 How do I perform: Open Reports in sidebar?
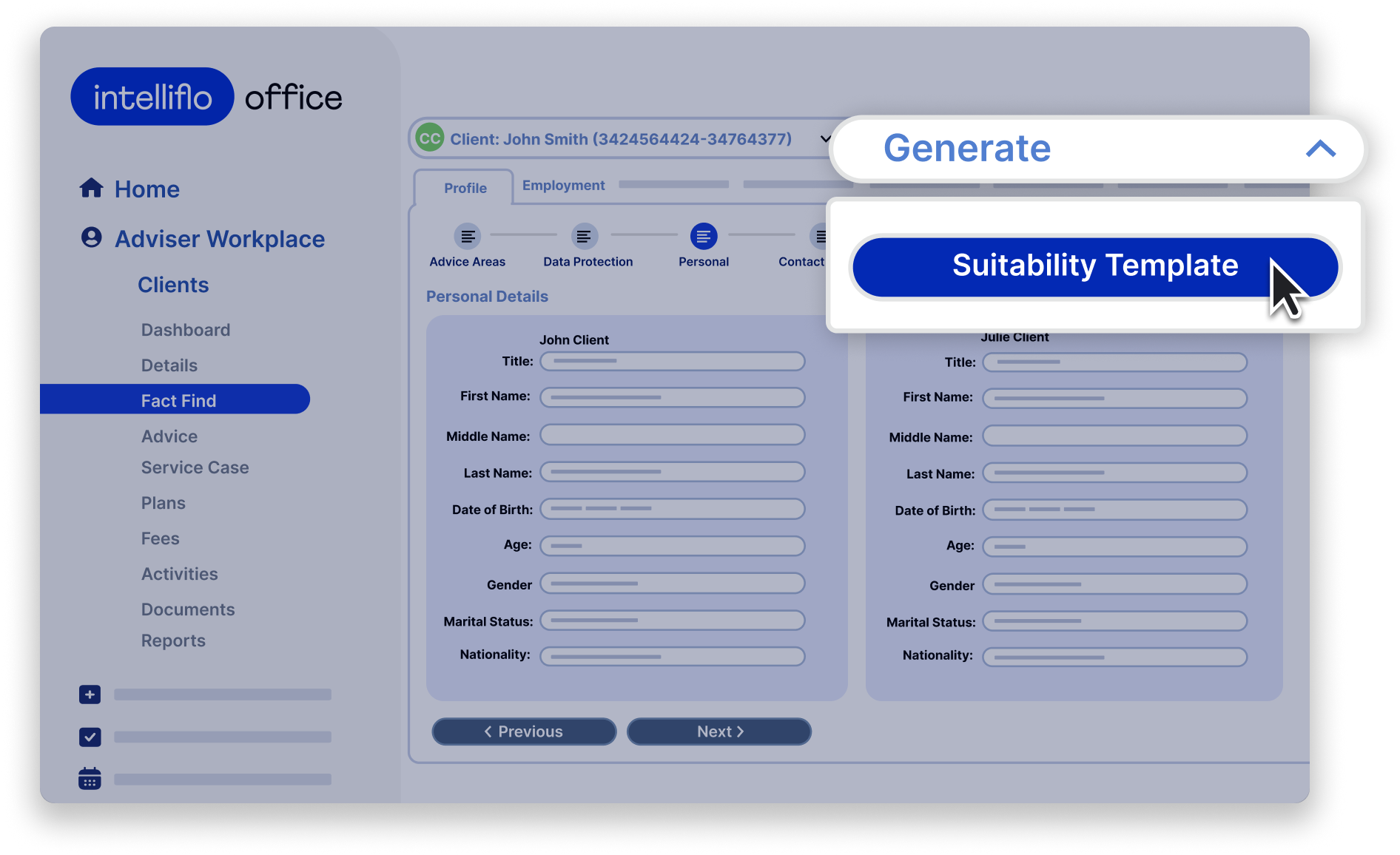coord(173,641)
